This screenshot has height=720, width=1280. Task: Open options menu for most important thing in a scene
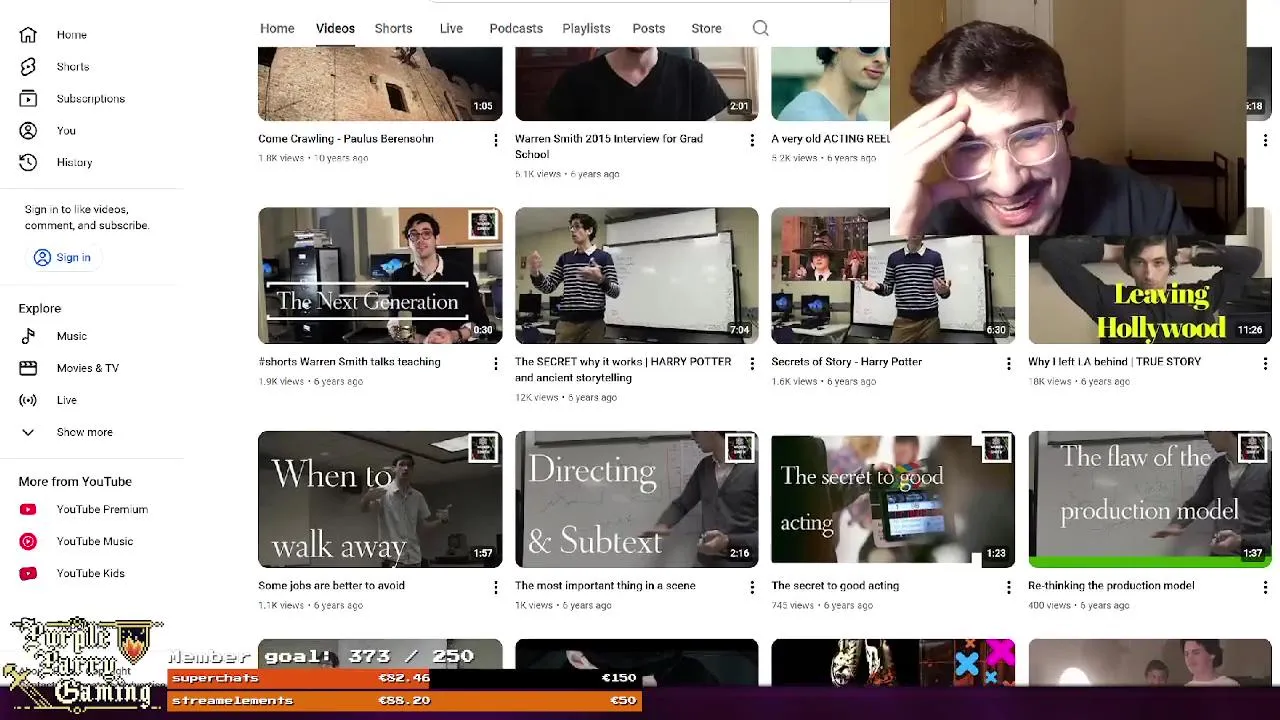pos(752,588)
